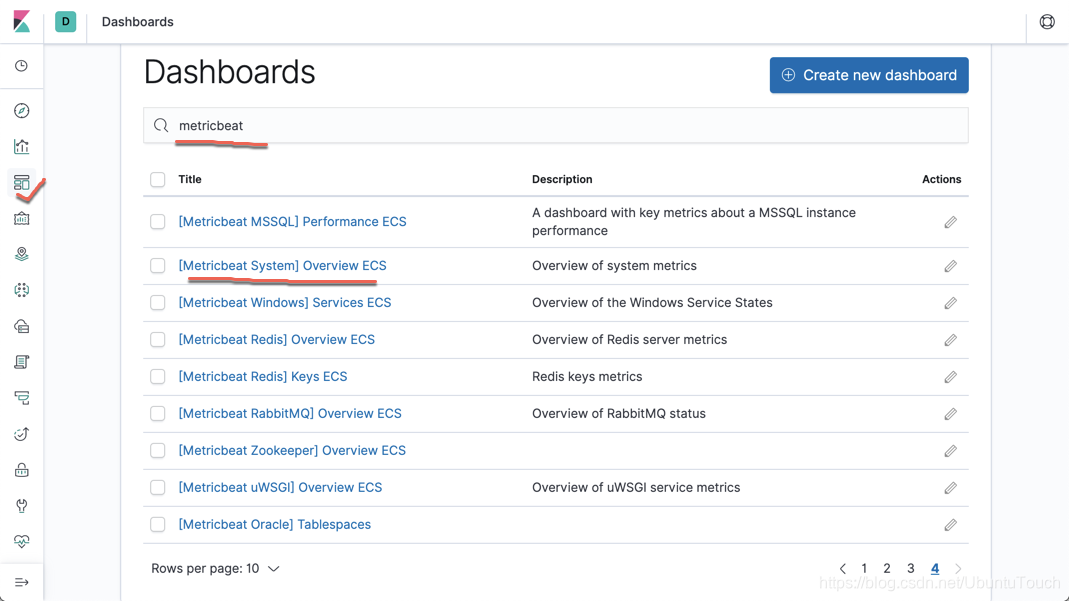Expand the side navigation menu
Image resolution: width=1069 pixels, height=601 pixels.
22,583
